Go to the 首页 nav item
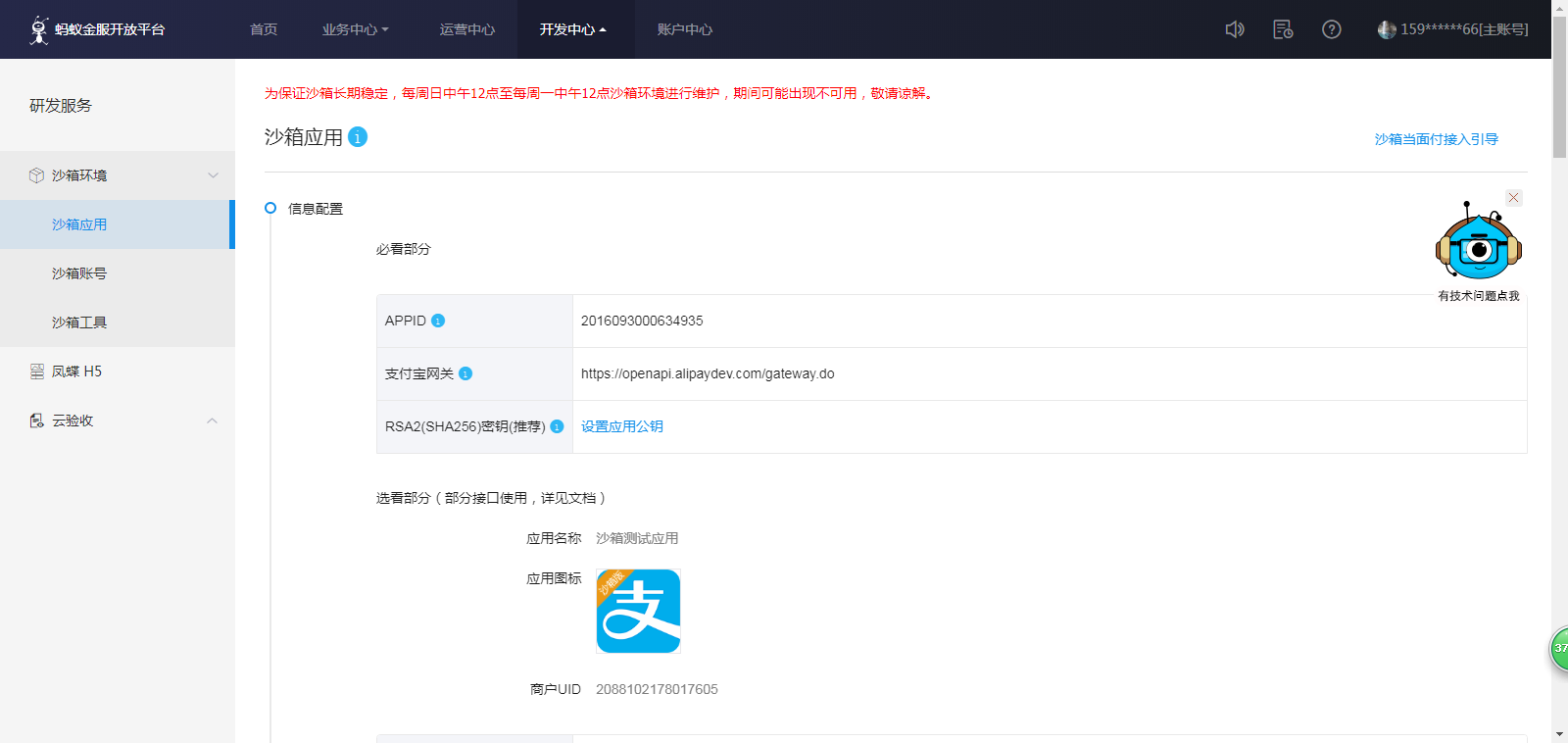 264,29
